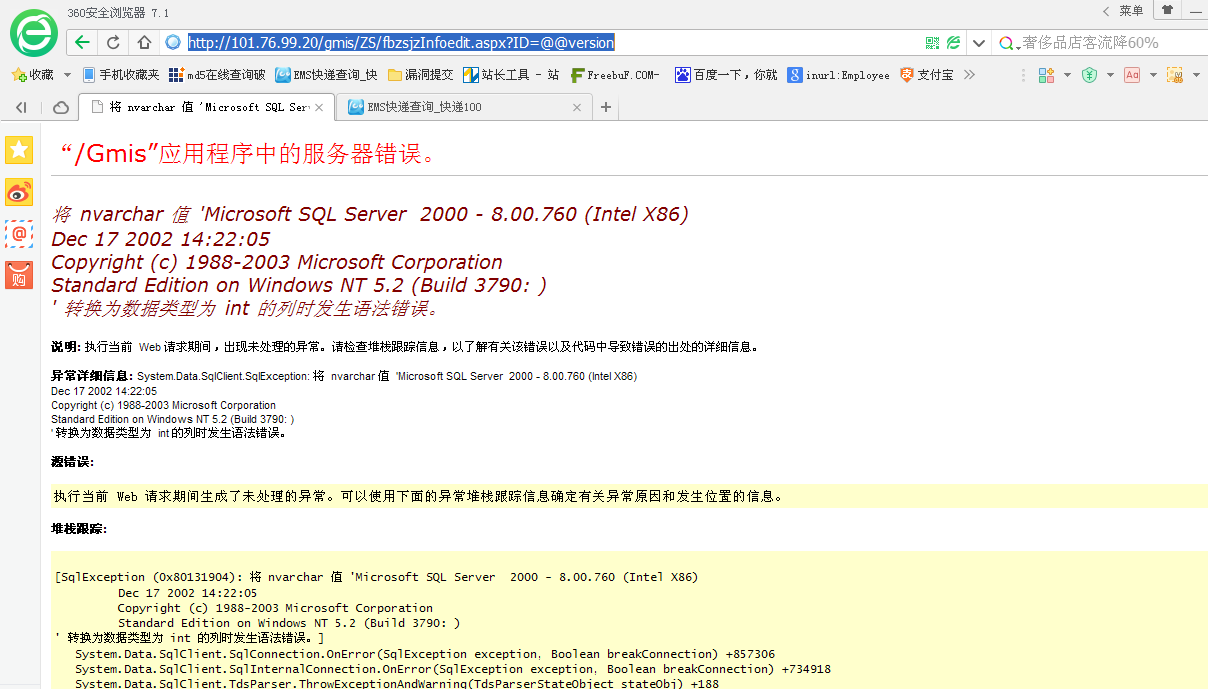The image size is (1208, 689).
Task: Click the TdsParser.ThrowExceptionAndWarning stack line
Action: click(x=397, y=684)
